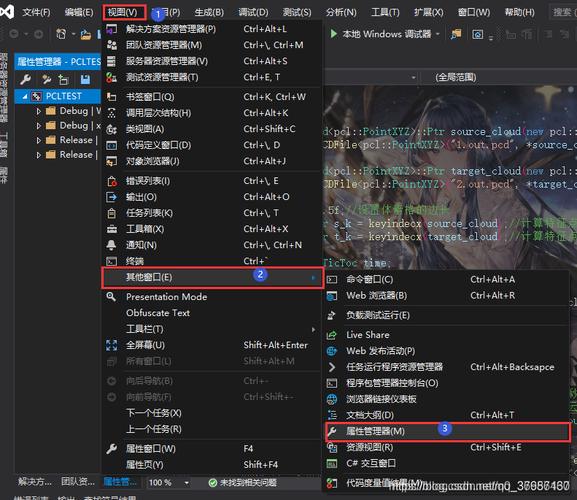
Task: Start the 本地 Windows 调试器 play button
Action: 334,34
